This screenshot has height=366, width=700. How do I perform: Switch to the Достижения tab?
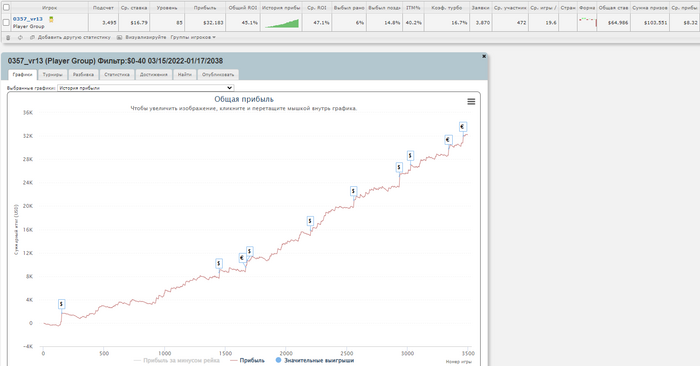154,75
